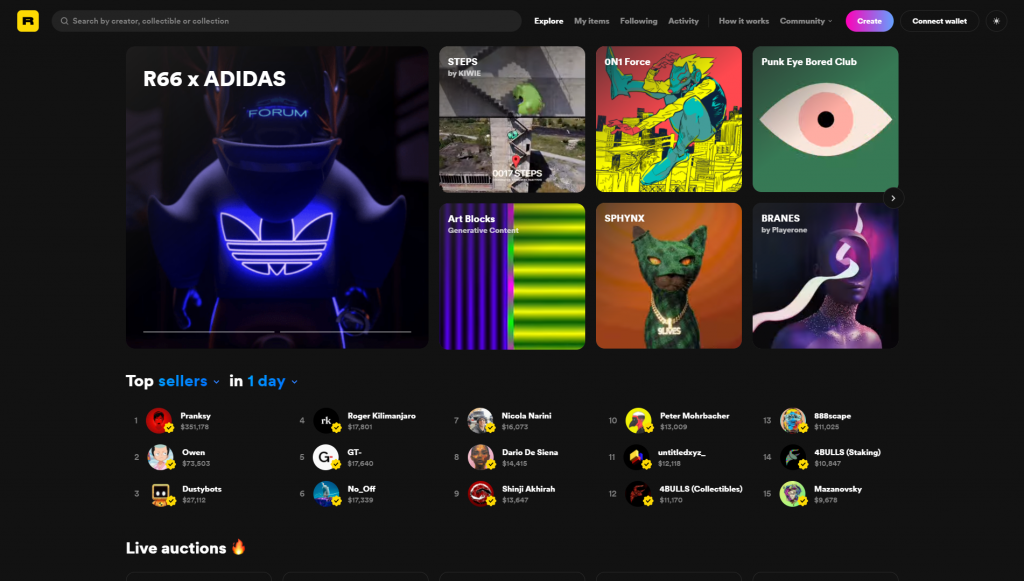Click untitledxyz_ seller name
The height and width of the screenshot is (581, 1024).
click(681, 452)
